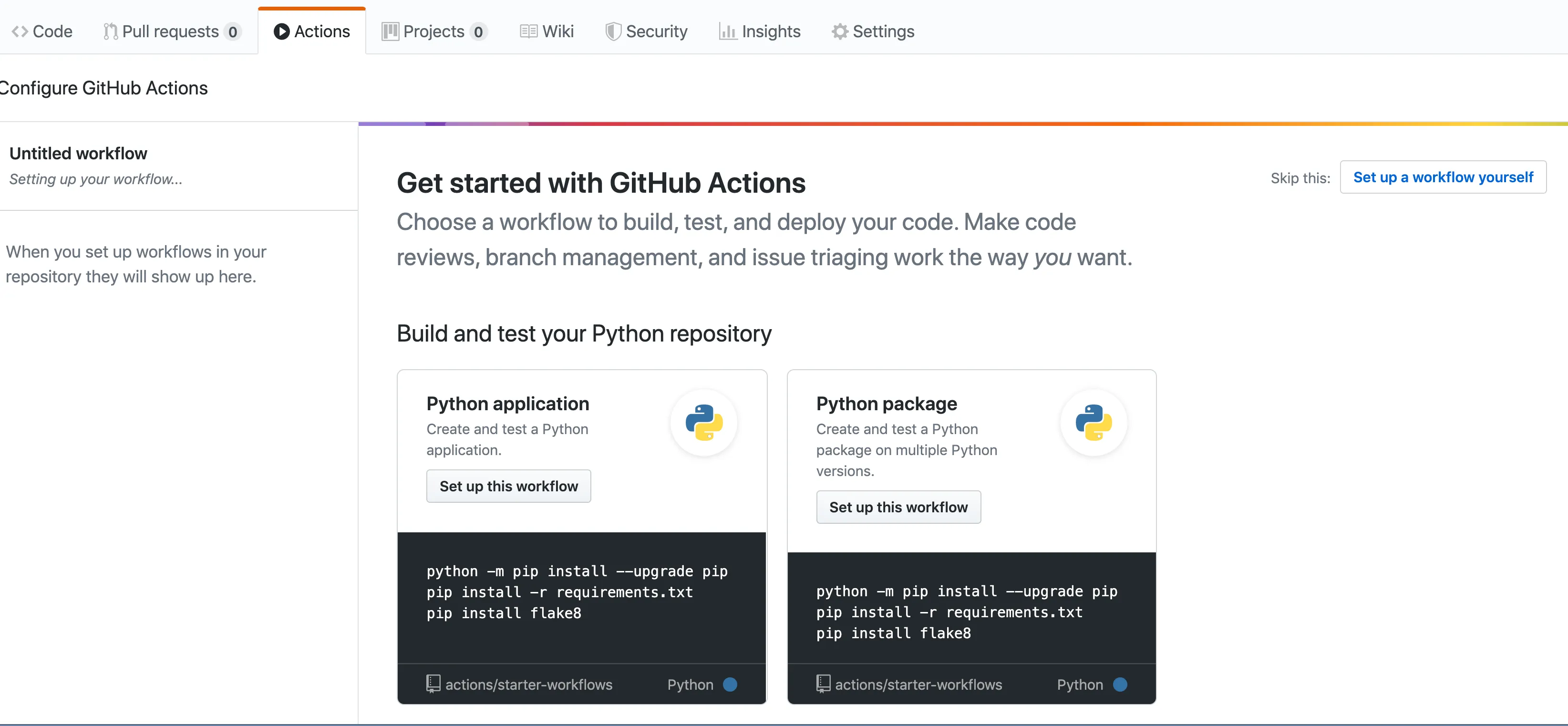The width and height of the screenshot is (1568, 726).
Task: Click blue Python language dot on package card
Action: click(1120, 685)
